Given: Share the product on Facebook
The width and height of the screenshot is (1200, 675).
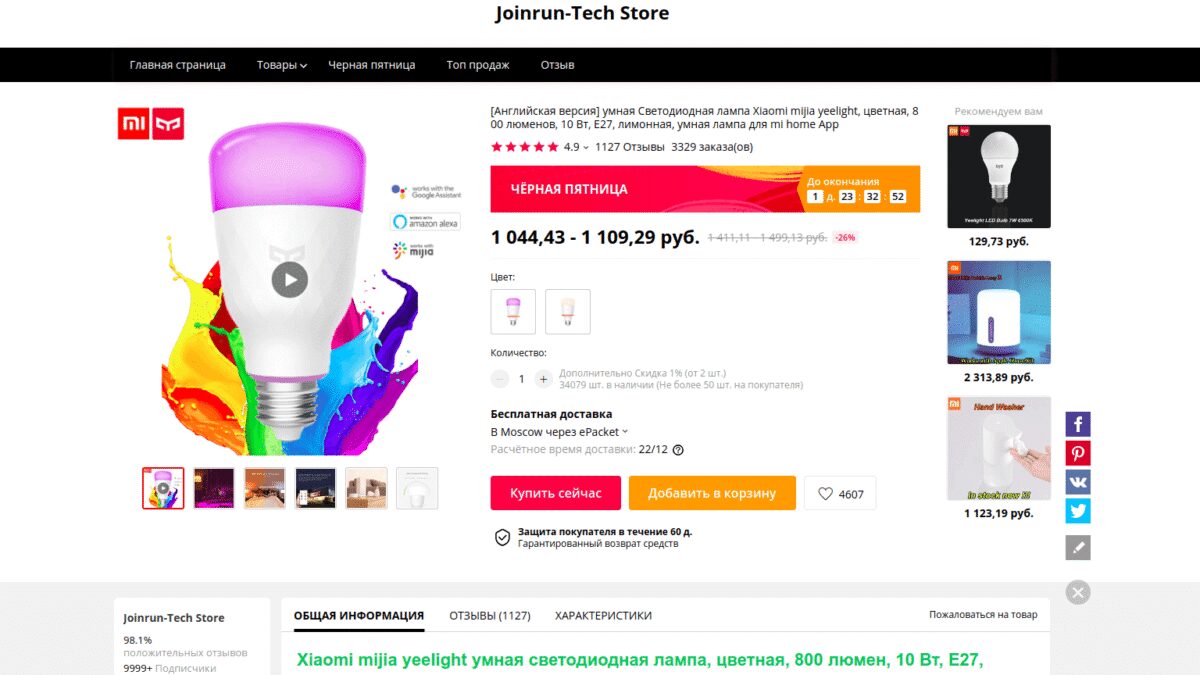Looking at the screenshot, I should 1077,424.
